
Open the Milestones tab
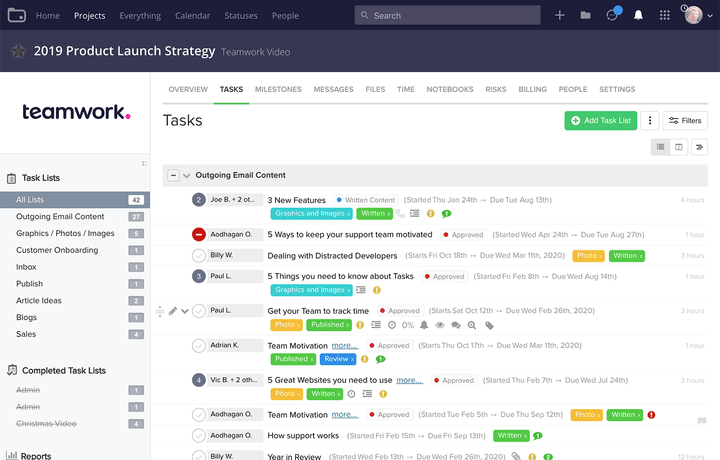[278, 89]
